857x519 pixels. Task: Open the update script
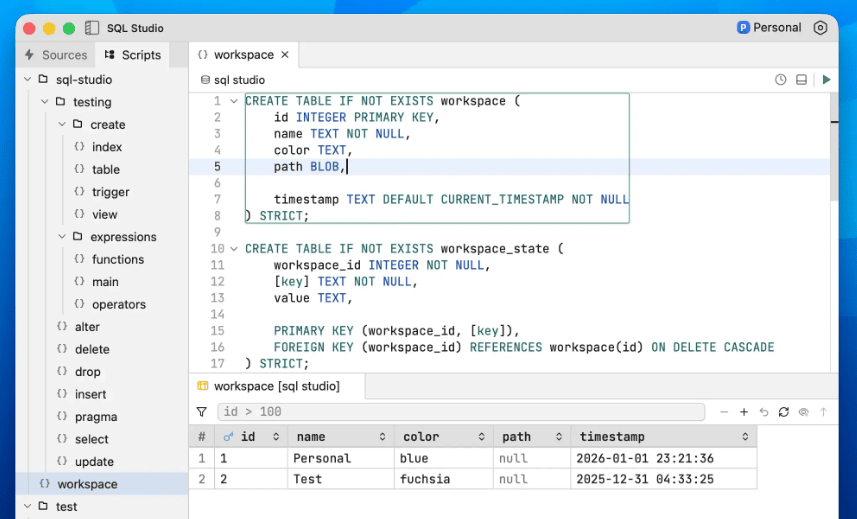click(94, 462)
